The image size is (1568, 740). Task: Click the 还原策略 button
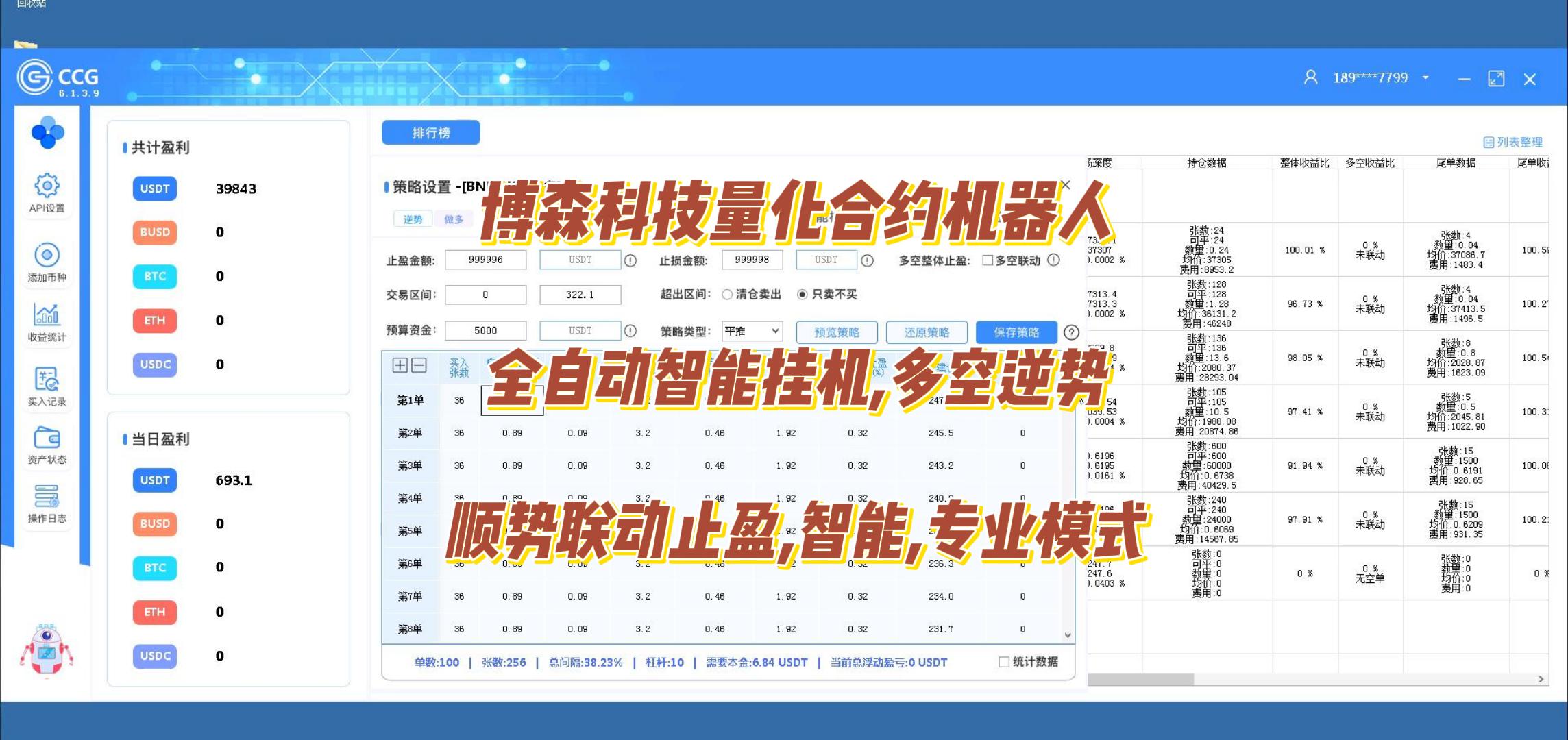[x=927, y=332]
